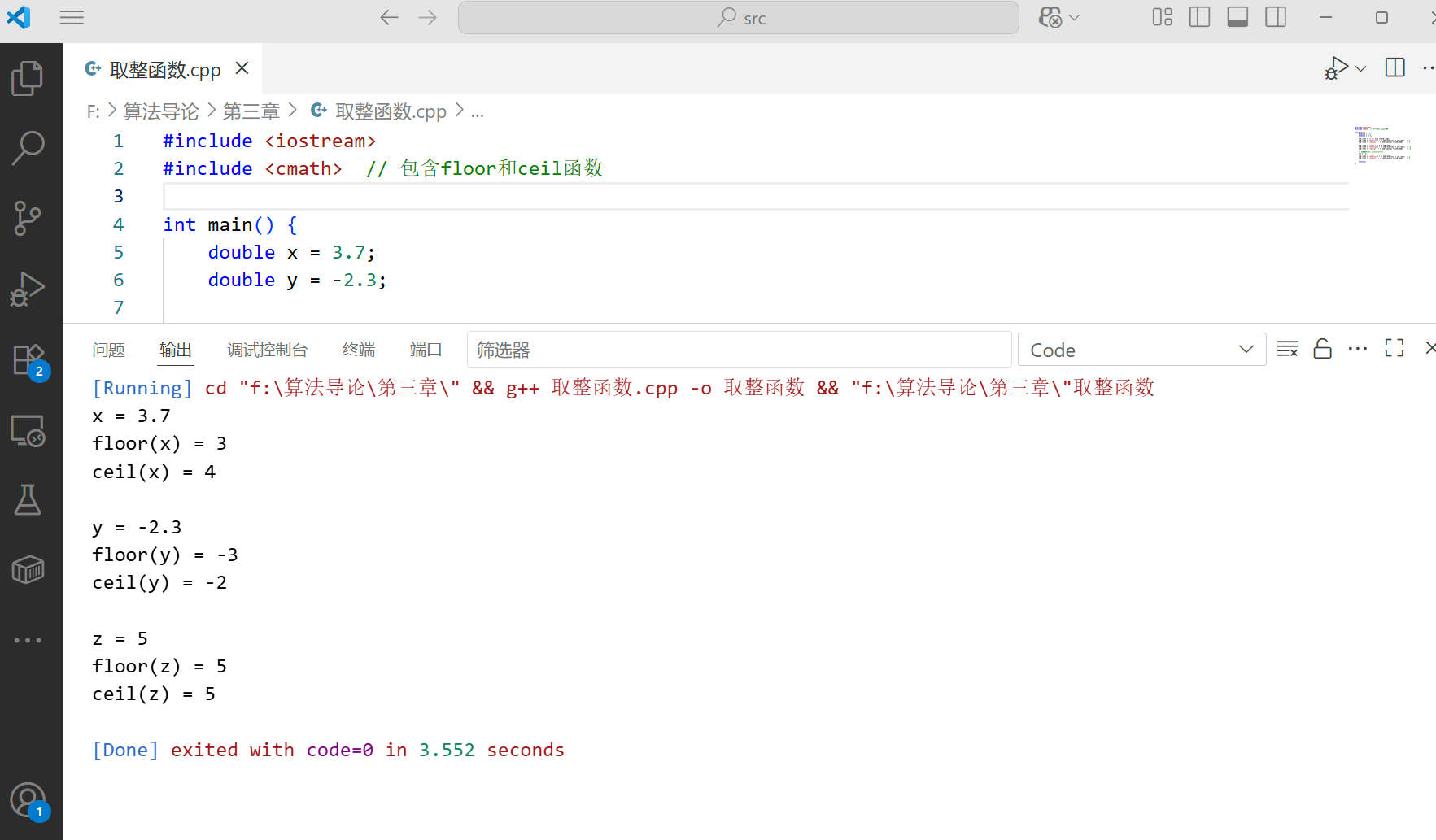The width and height of the screenshot is (1436, 840).
Task: Click the breadcrumb ellipsis symbol segment
Action: (477, 112)
